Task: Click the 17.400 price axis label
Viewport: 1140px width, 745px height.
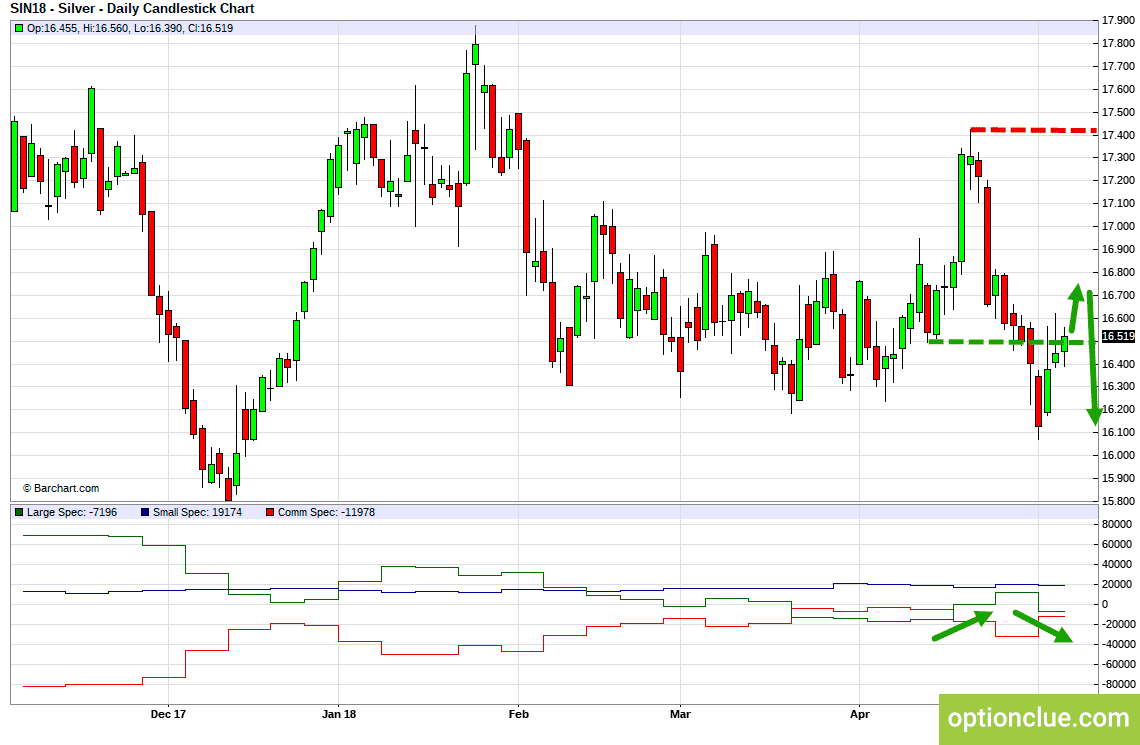Action: coord(1118,135)
